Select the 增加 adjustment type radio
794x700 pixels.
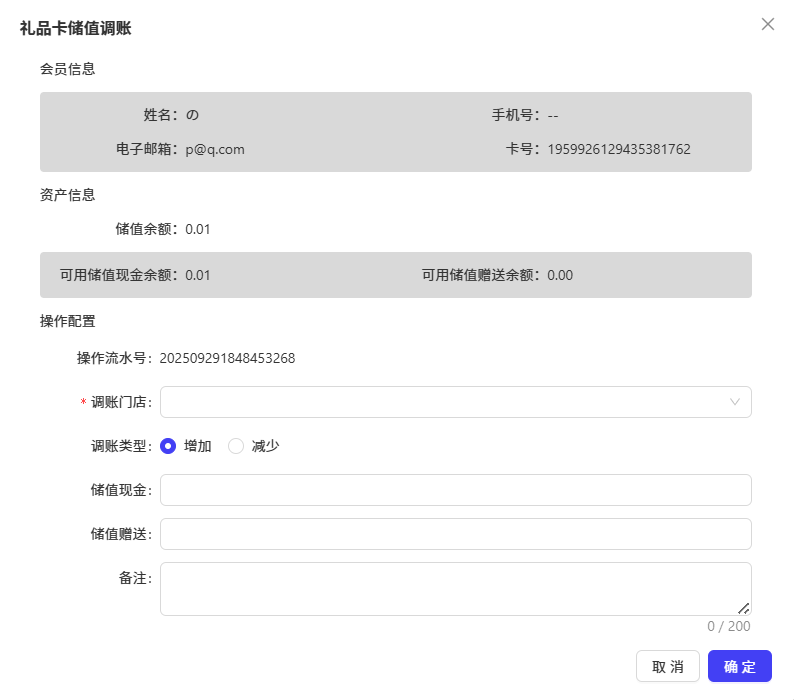pyautogui.click(x=168, y=446)
